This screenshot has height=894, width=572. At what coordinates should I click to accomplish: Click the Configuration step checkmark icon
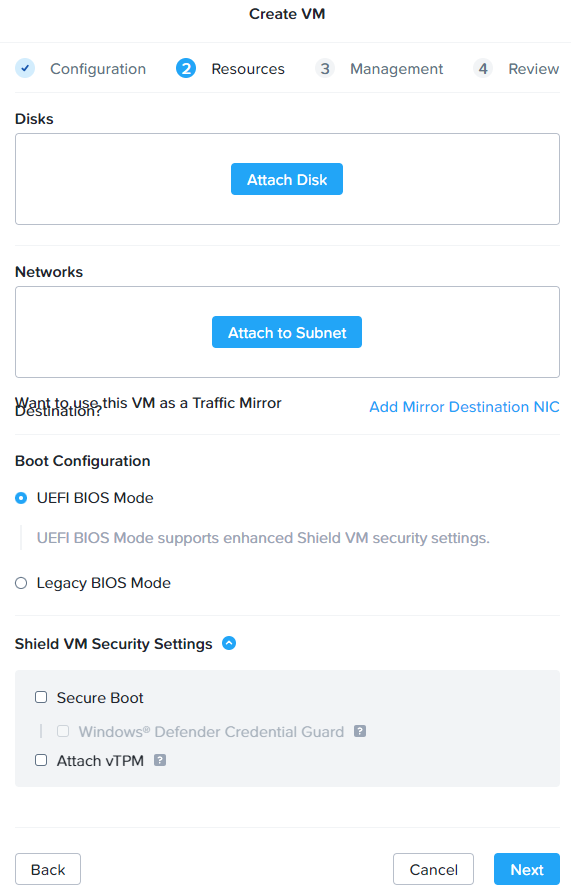(x=25, y=68)
